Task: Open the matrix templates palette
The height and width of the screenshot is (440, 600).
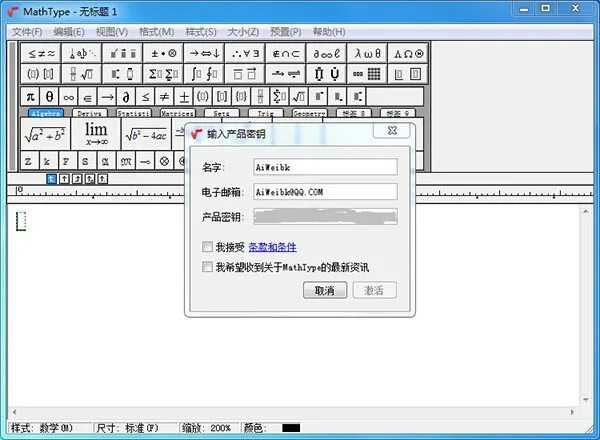Action: pos(367,74)
